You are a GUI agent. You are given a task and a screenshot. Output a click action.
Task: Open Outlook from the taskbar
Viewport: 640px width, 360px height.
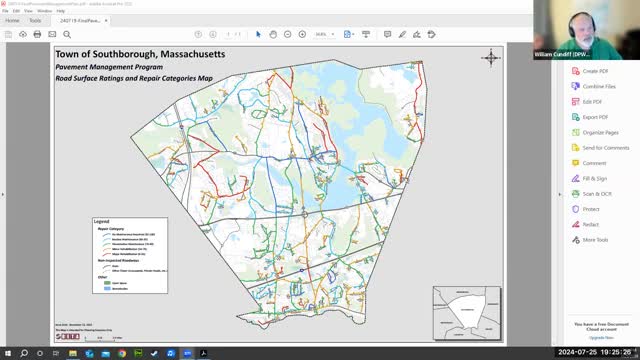pyautogui.click(x=89, y=353)
